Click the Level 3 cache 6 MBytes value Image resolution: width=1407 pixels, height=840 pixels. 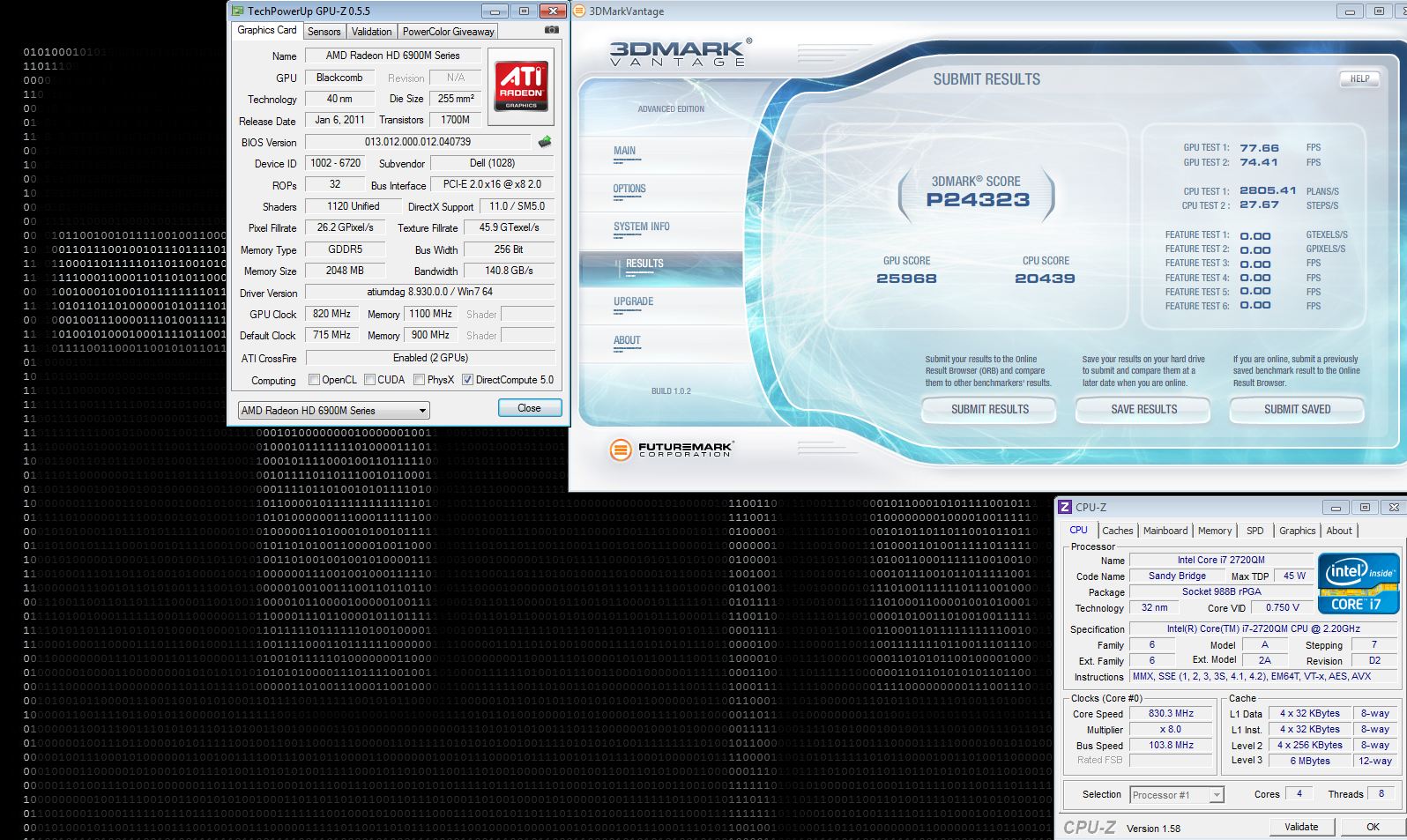[x=1310, y=761]
